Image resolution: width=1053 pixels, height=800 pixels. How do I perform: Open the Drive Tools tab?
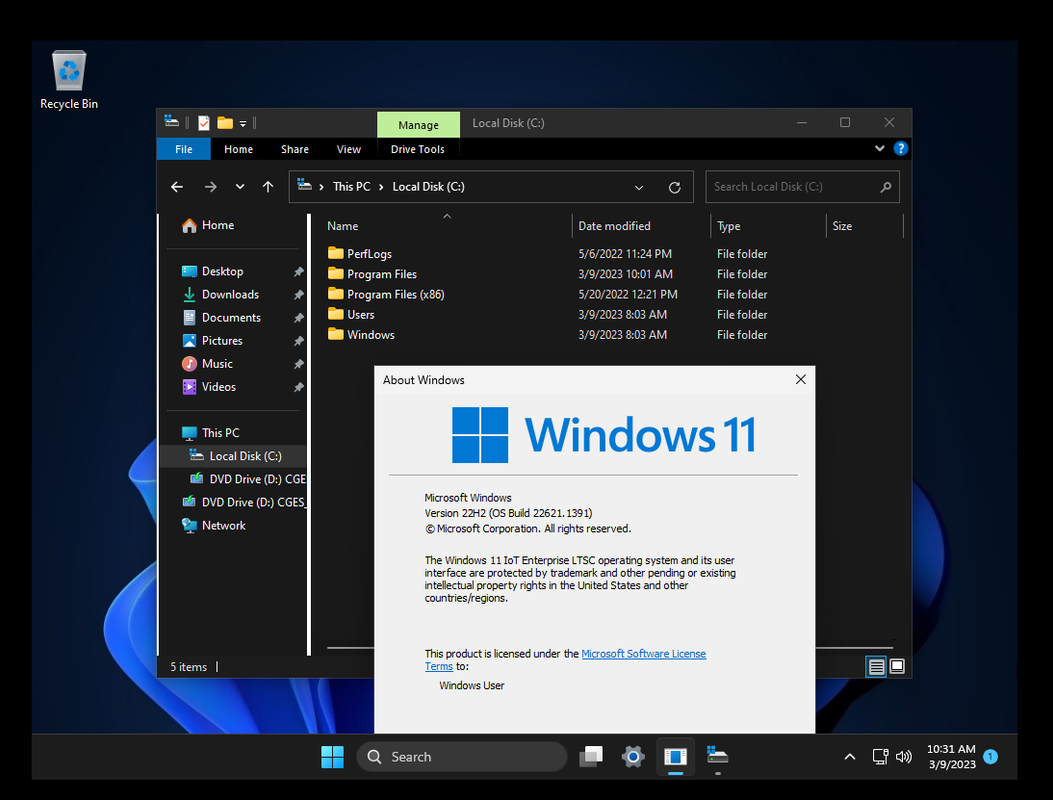(x=418, y=149)
